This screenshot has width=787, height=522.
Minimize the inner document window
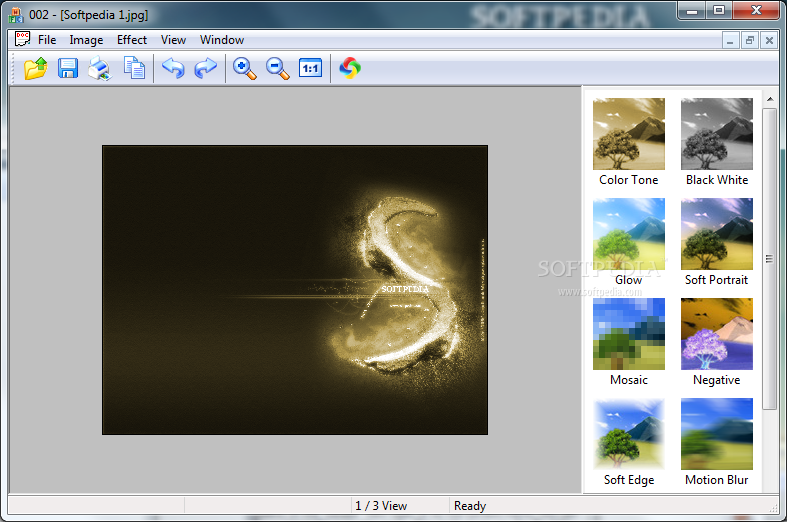(x=730, y=40)
